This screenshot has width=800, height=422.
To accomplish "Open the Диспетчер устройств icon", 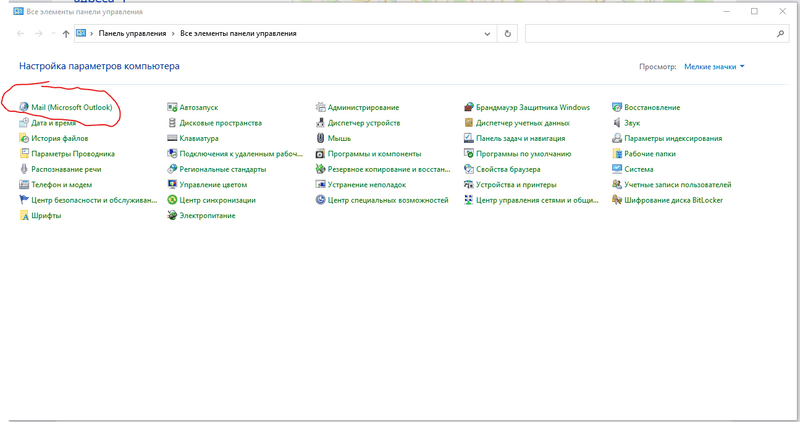I will click(x=321, y=123).
